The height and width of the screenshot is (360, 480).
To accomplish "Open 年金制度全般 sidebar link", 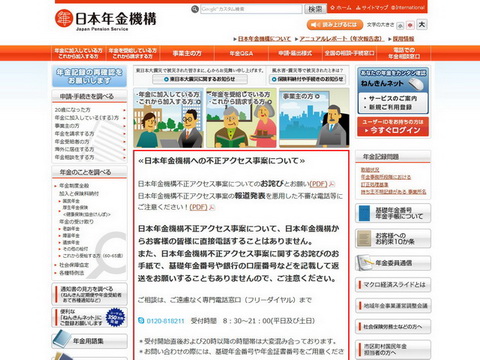I will click(74, 186).
